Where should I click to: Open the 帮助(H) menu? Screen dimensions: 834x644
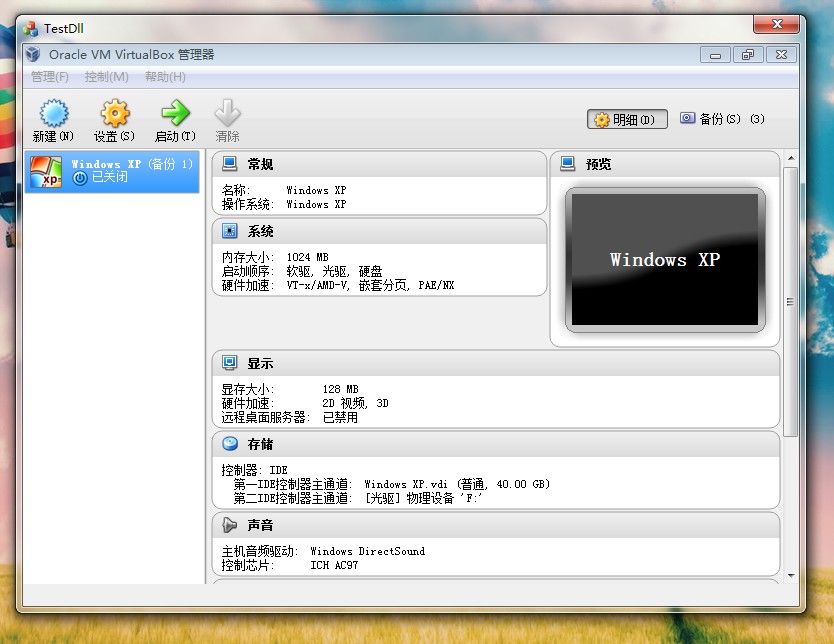[x=165, y=77]
